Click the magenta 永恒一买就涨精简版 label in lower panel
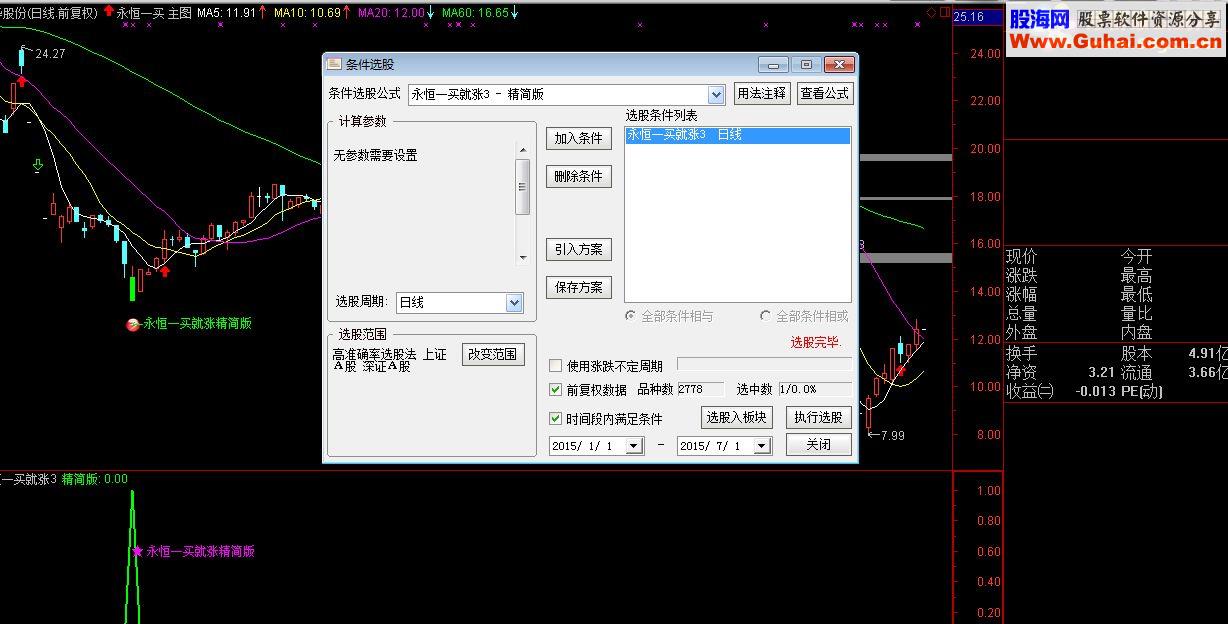Viewport: 1228px width, 624px height. click(x=200, y=551)
